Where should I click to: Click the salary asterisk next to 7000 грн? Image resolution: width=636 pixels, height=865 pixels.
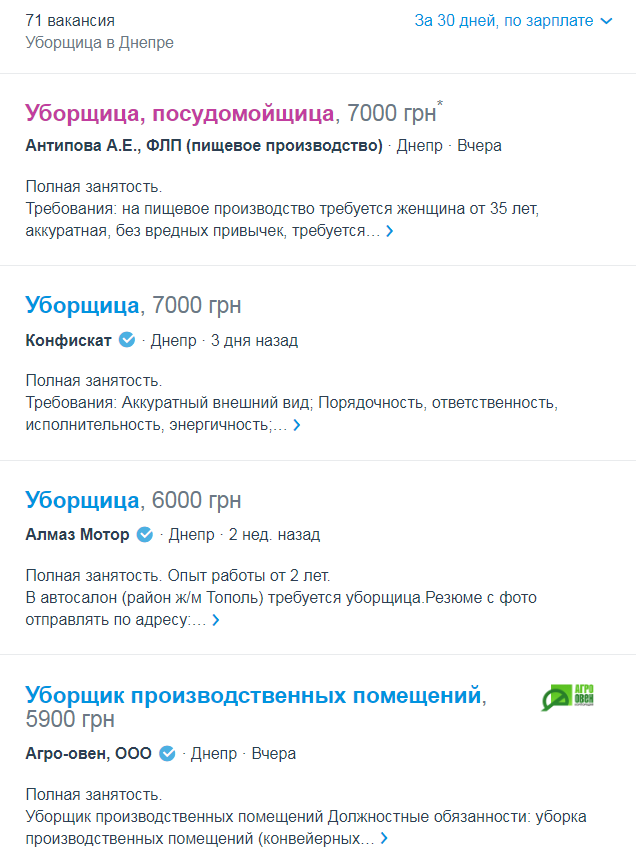[x=440, y=103]
